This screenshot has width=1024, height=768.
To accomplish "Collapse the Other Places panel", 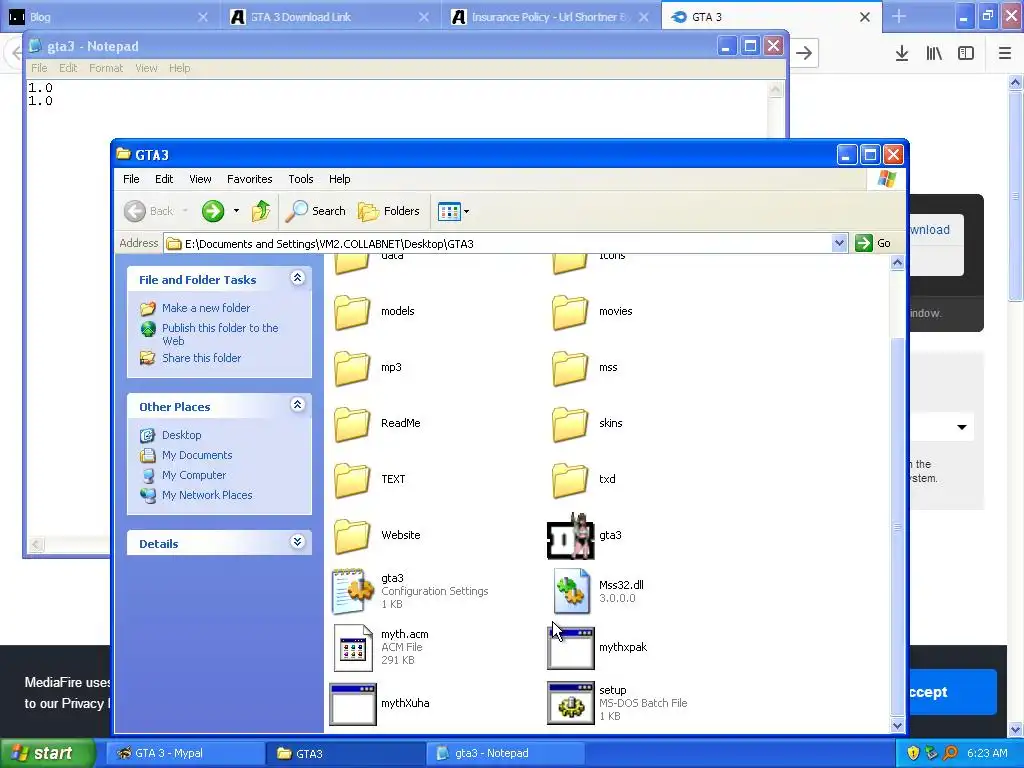I will point(297,405).
